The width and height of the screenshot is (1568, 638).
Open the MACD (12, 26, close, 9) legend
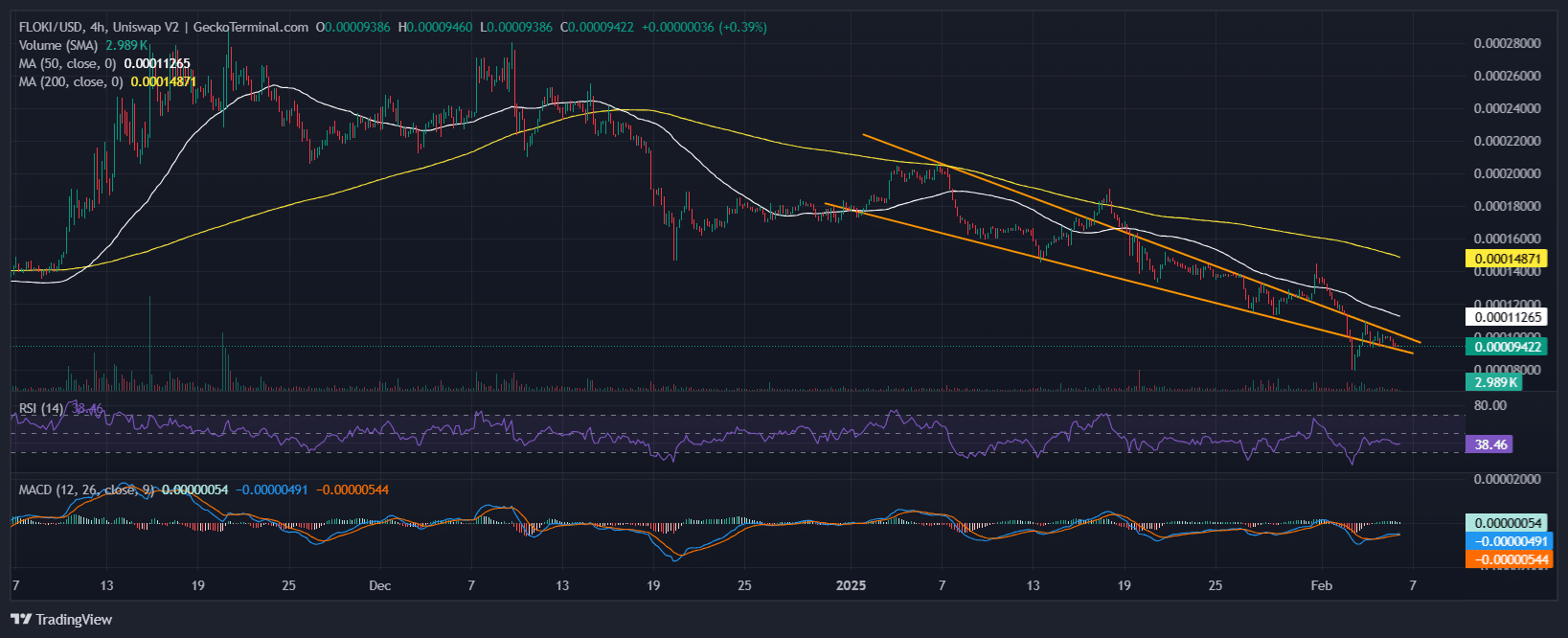(87, 490)
